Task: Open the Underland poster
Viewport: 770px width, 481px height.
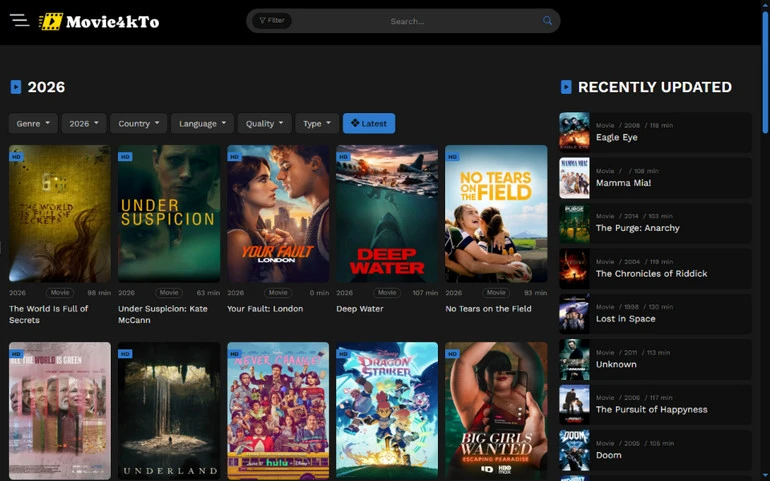Action: click(x=169, y=411)
